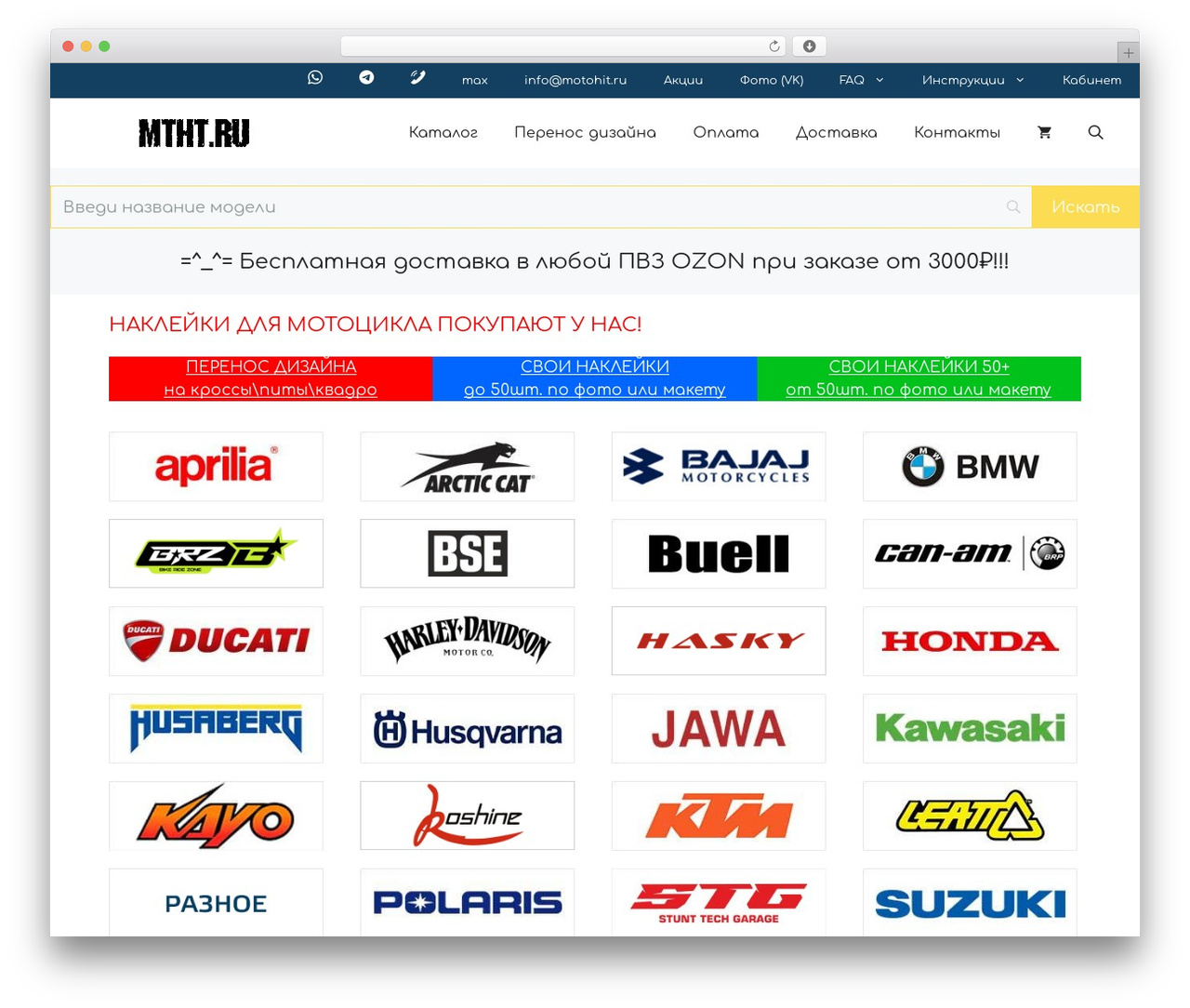Open the blue СВОИ НАКЛЕЙКИ banner link
Viewport: 1190px width, 1008px height.
point(595,378)
